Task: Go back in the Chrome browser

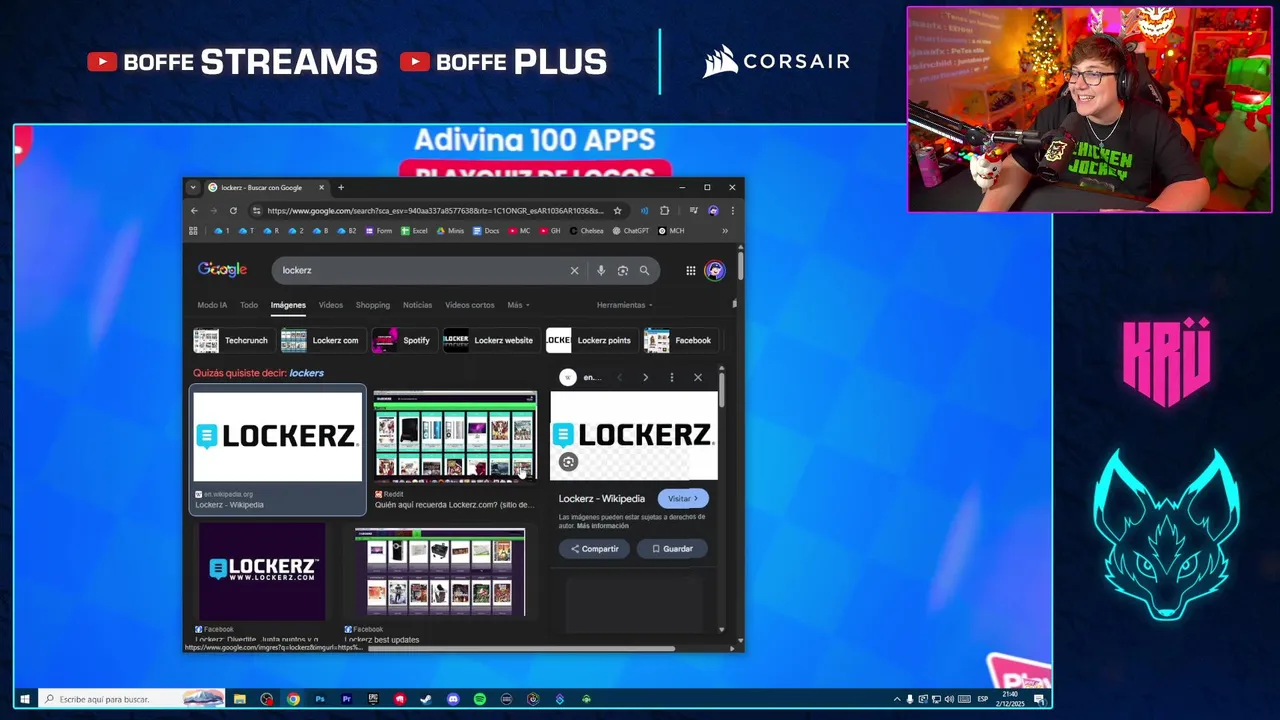Action: tap(194, 211)
